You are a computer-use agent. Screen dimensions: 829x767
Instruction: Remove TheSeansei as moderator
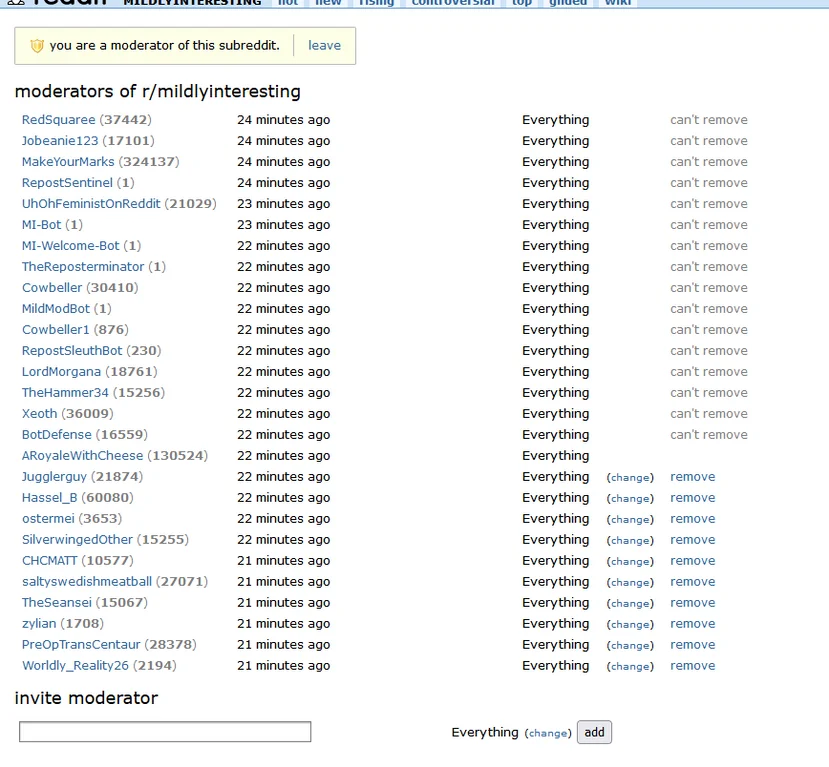click(x=693, y=603)
